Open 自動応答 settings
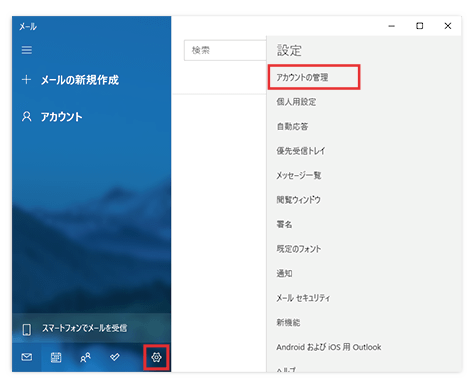472x387 pixels. coord(292,126)
